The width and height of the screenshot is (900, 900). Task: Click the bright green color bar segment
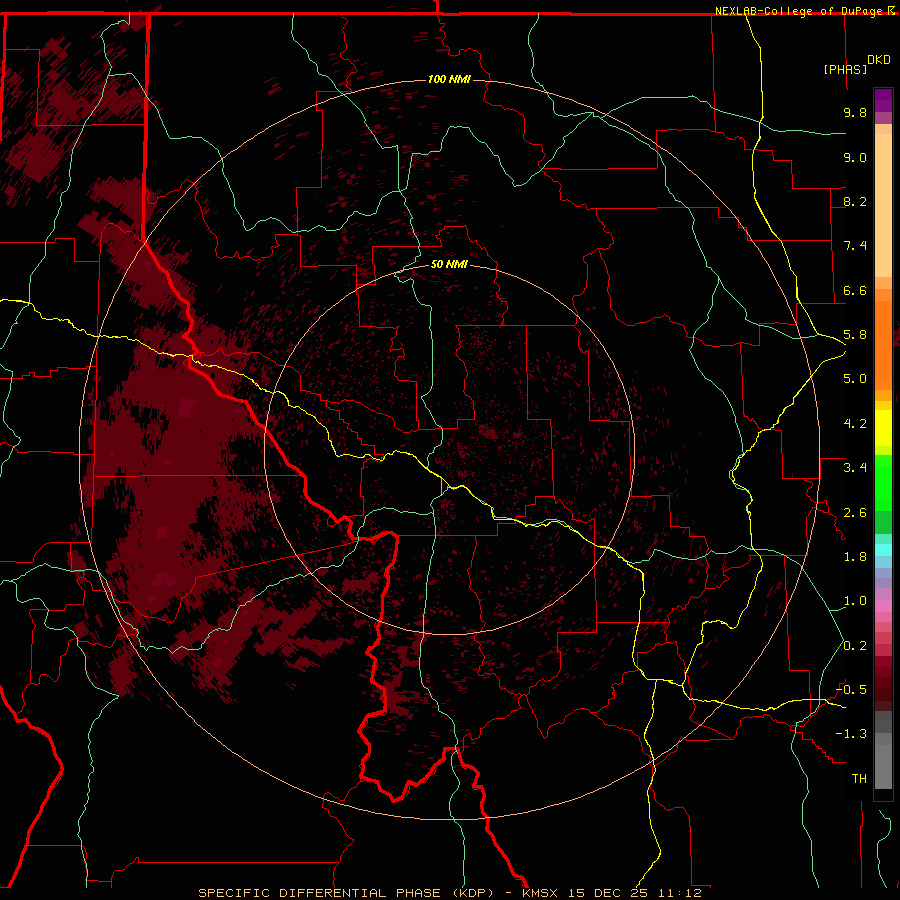point(883,483)
